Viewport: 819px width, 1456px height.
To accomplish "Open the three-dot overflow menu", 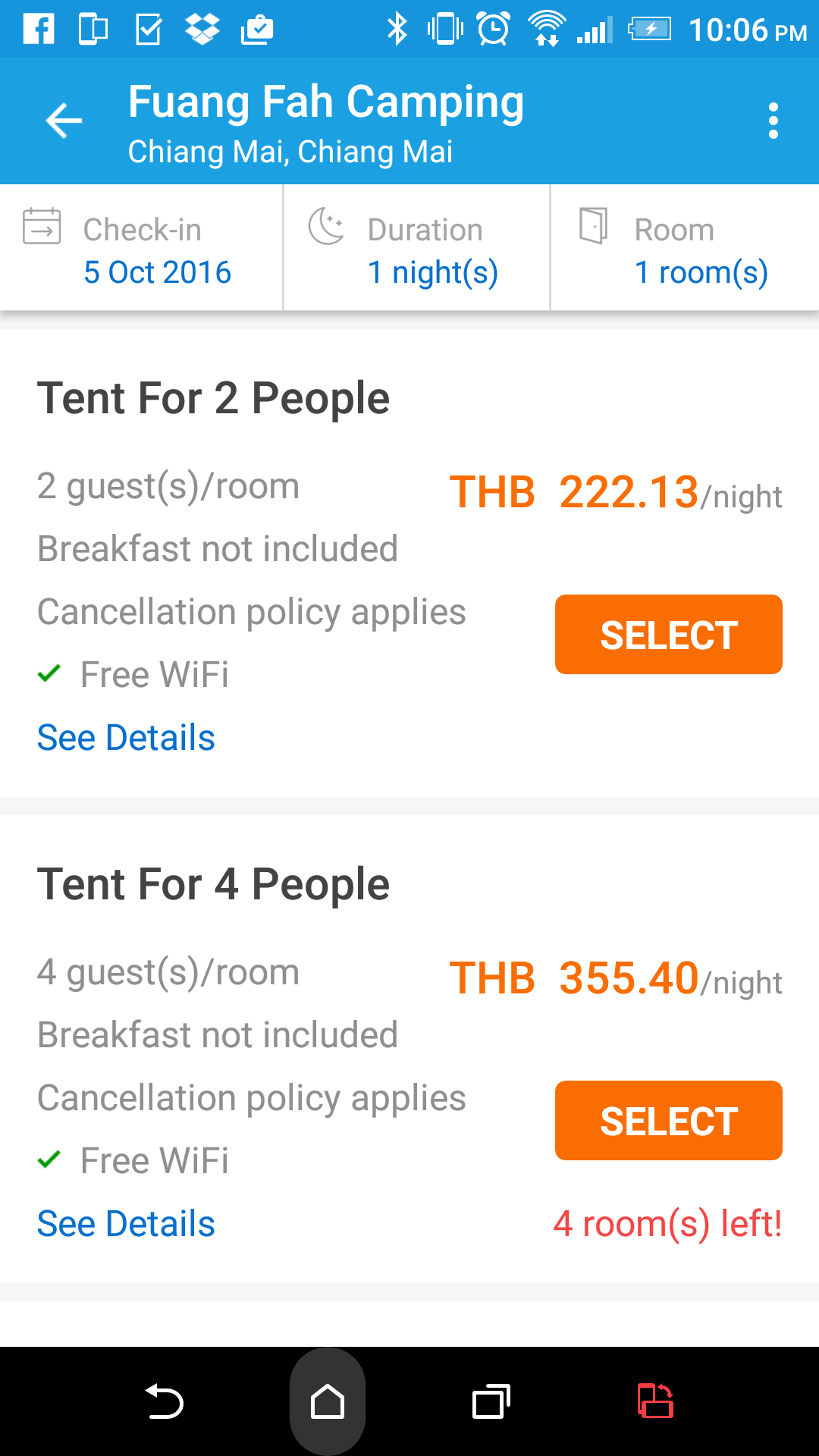I will (x=773, y=121).
